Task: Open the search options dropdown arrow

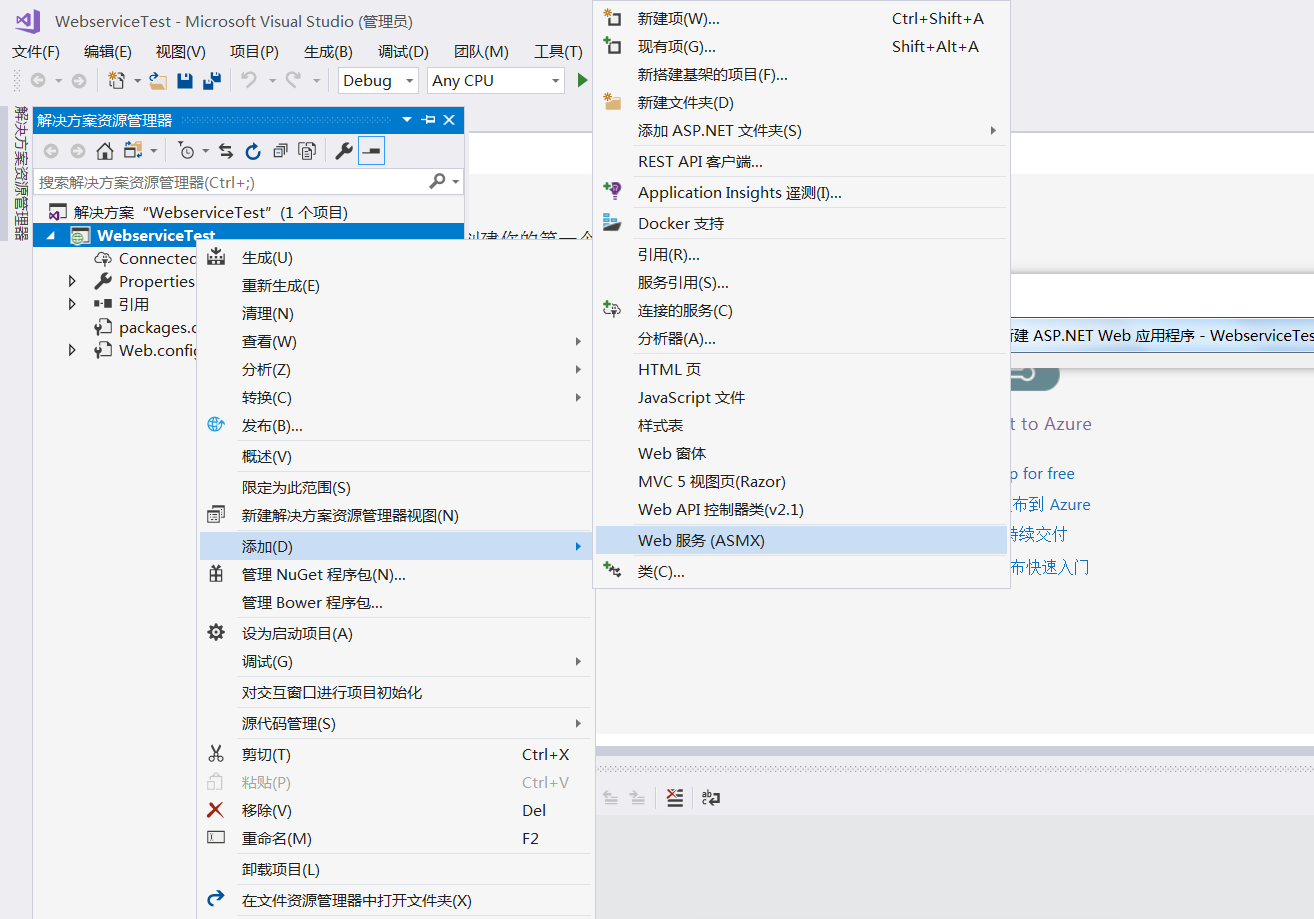Action: pyautogui.click(x=456, y=182)
